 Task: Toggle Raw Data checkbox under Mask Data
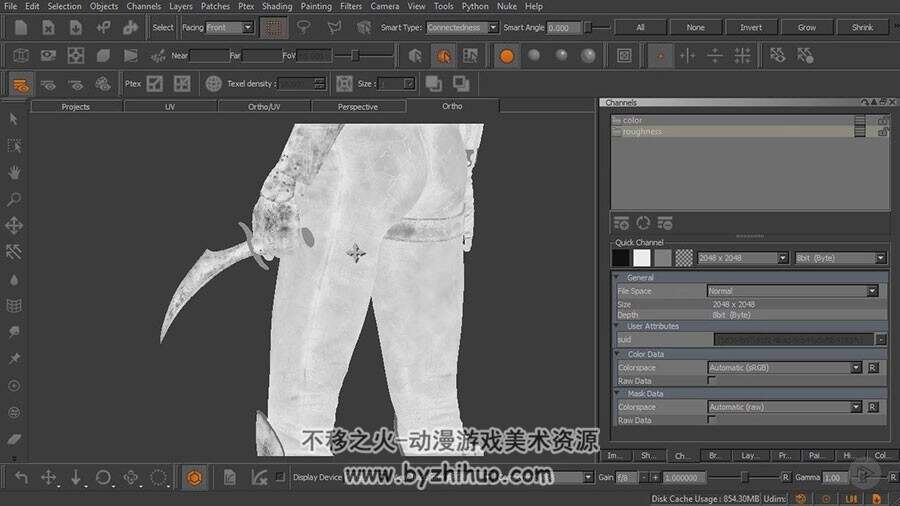click(x=711, y=420)
